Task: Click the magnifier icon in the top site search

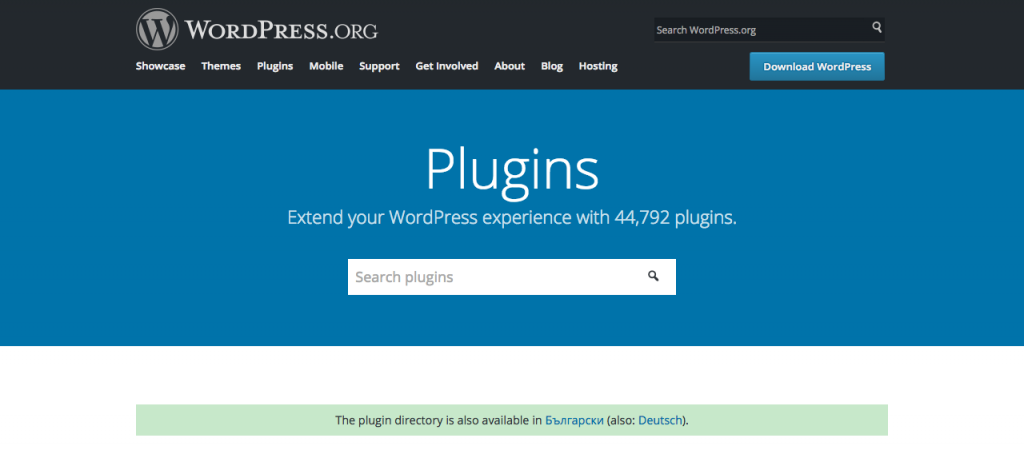Action: (876, 27)
